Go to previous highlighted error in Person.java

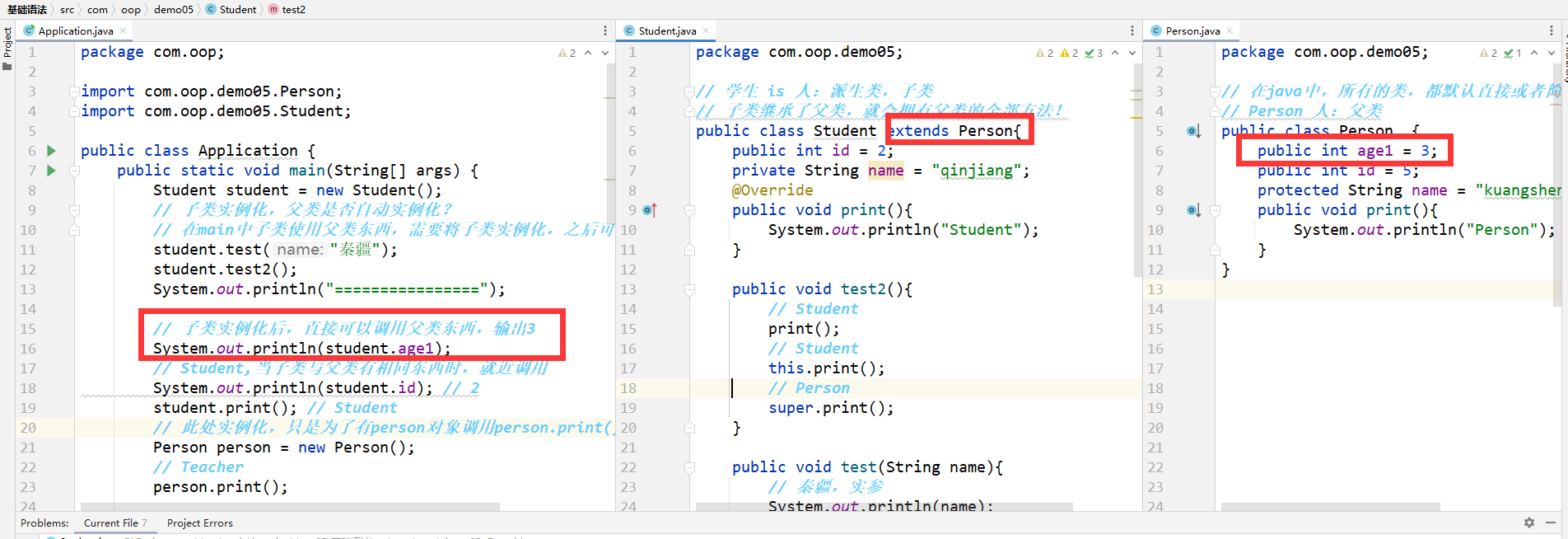point(1534,53)
